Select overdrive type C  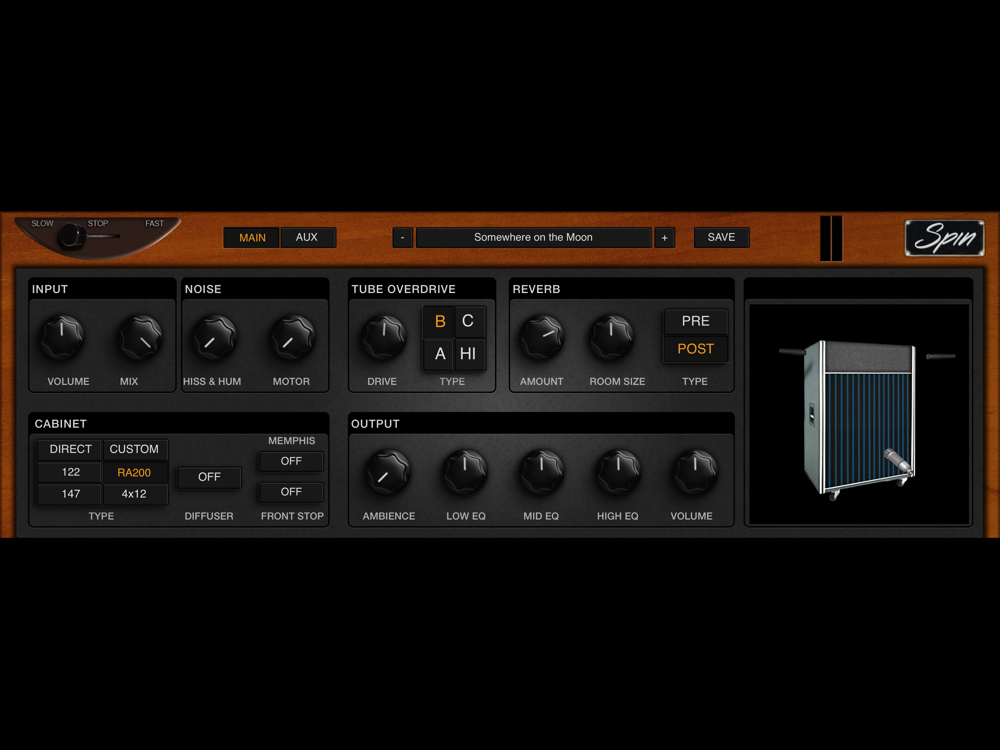point(468,321)
